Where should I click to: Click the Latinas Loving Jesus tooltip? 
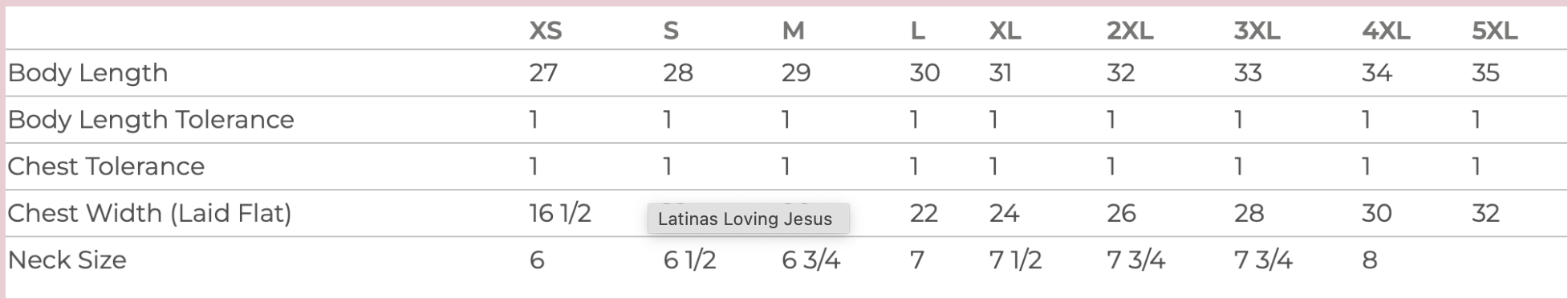point(748,219)
